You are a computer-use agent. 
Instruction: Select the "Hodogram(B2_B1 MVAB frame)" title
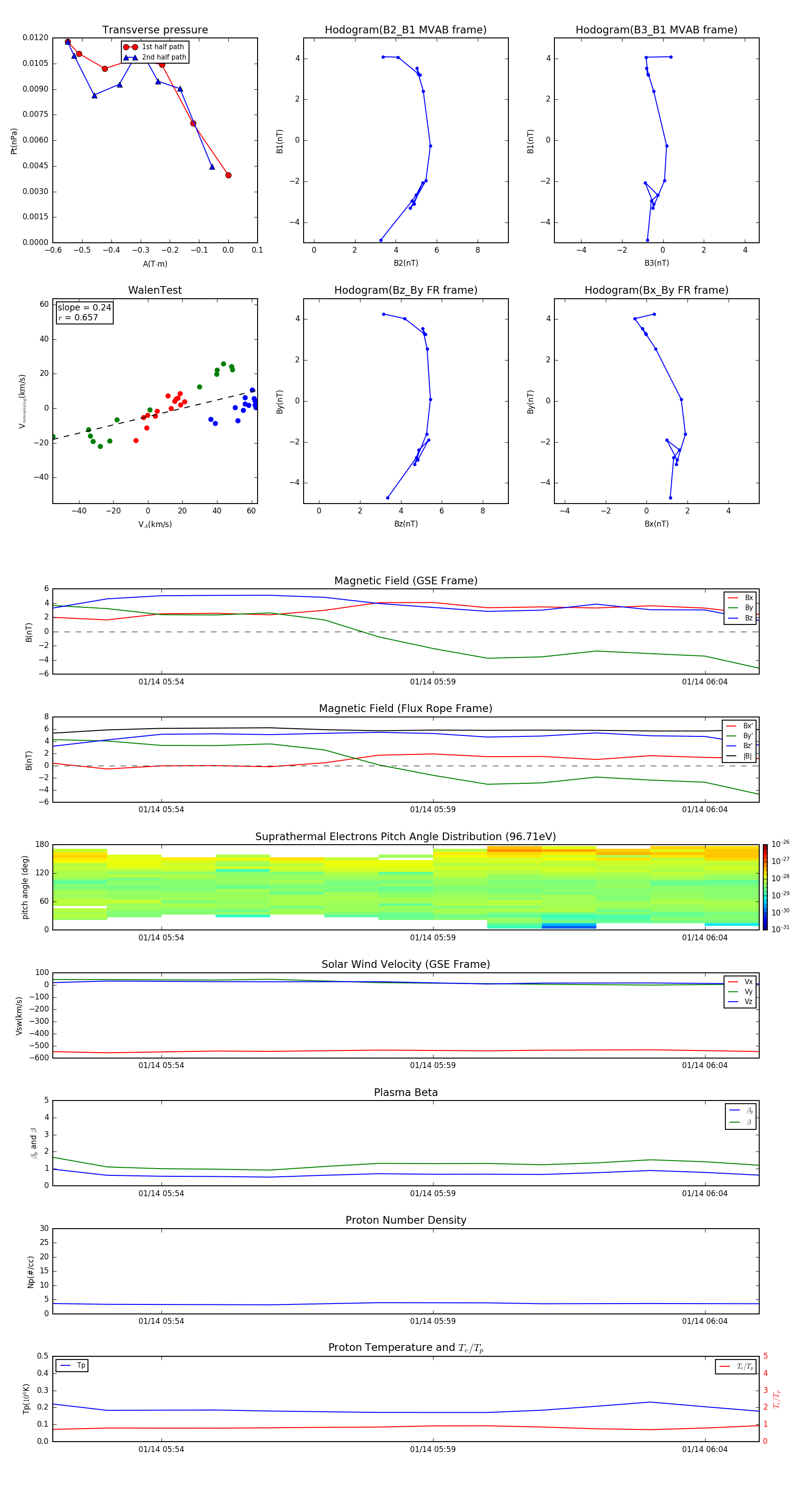[x=406, y=30]
